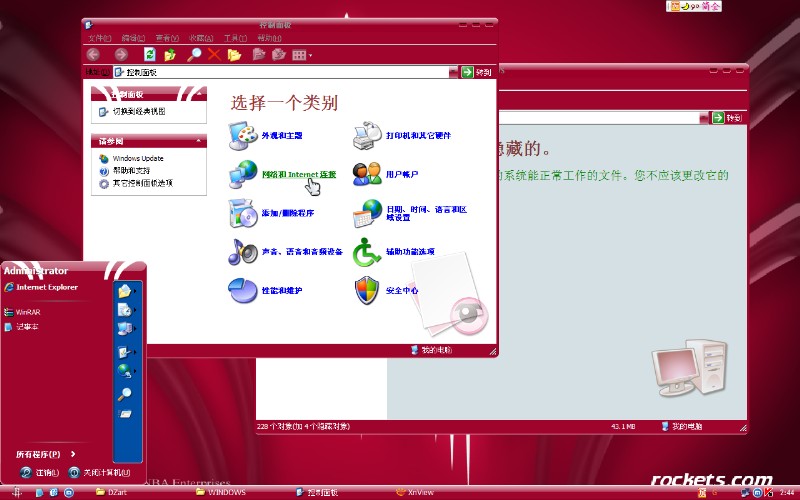This screenshot has width=800, height=500.
Task: Open 日期、时间、语言和区域设置 icon
Action: 367,213
